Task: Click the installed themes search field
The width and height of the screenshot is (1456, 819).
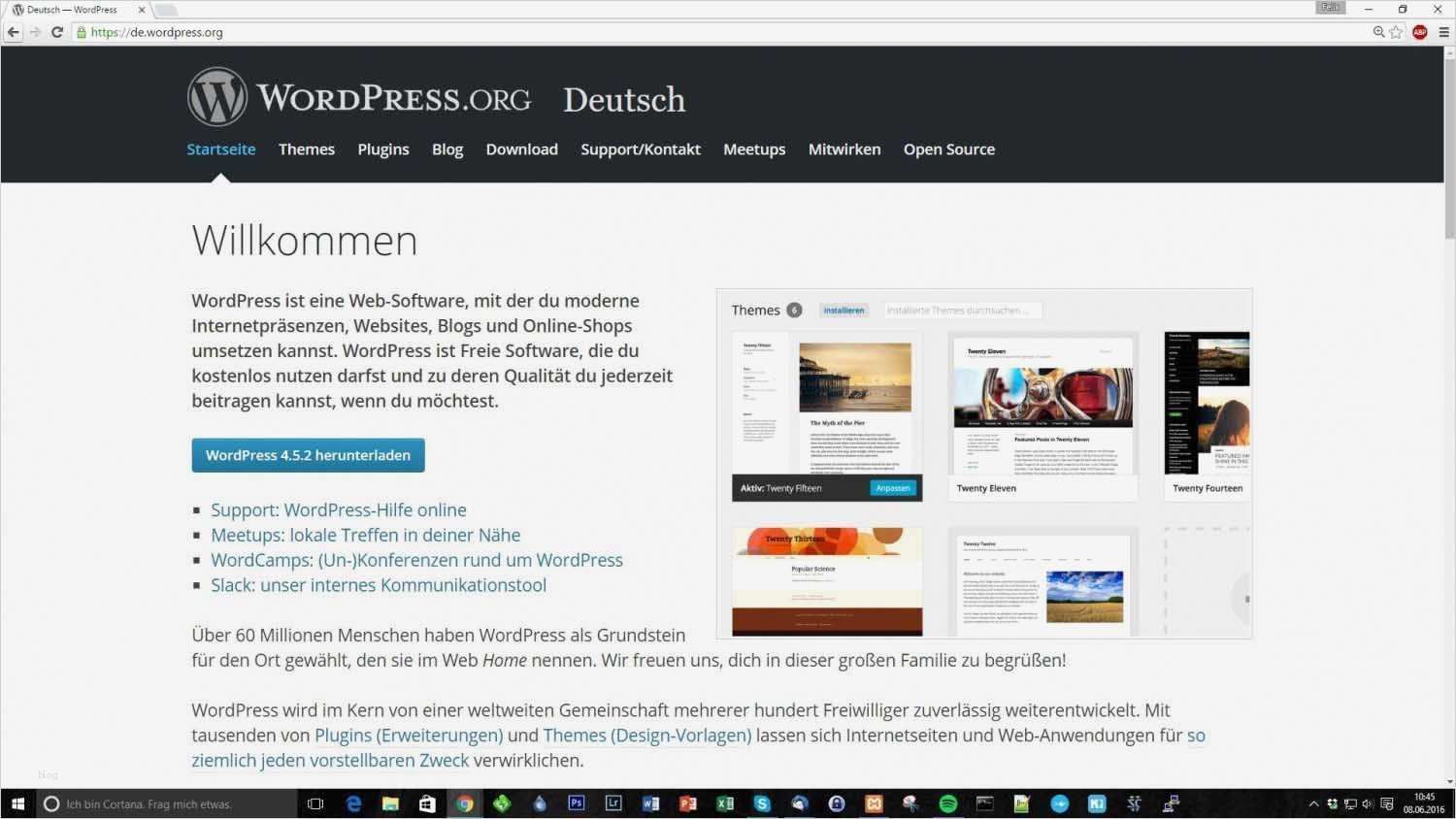Action: coord(962,311)
